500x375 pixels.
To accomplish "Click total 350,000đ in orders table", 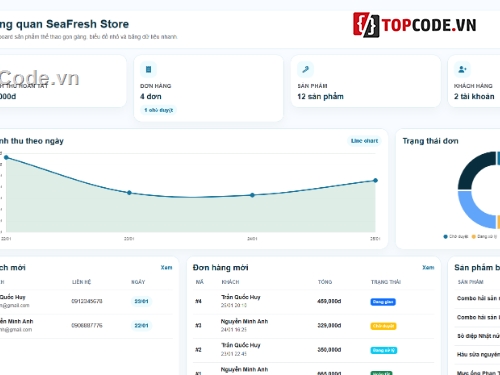I will point(329,350).
